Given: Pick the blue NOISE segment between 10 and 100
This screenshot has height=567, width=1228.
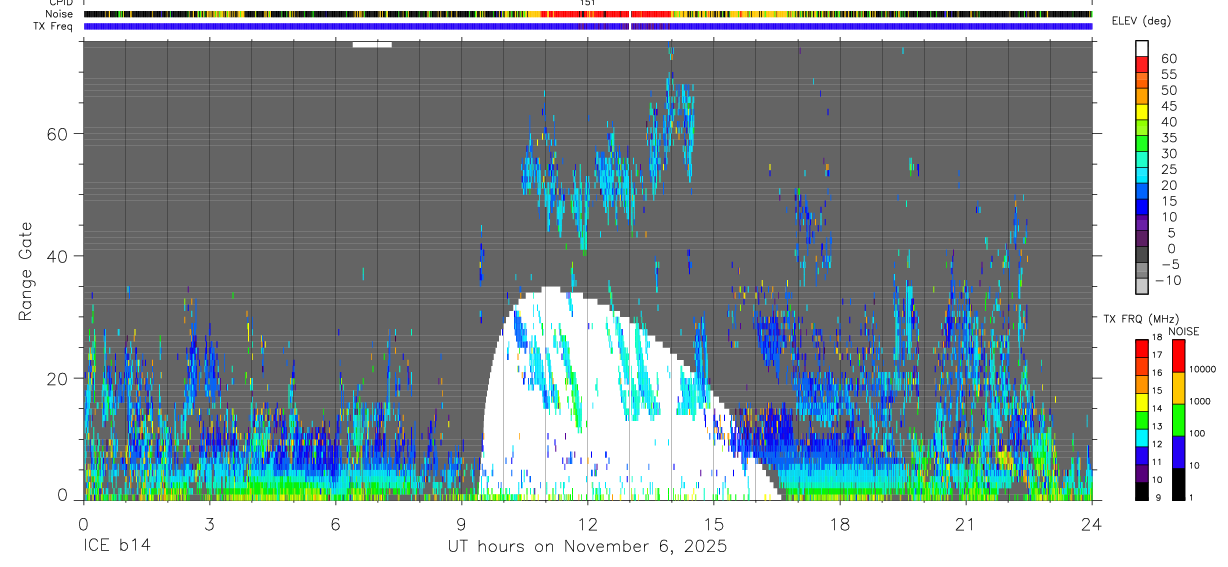Looking at the screenshot, I should pyautogui.click(x=1179, y=452).
